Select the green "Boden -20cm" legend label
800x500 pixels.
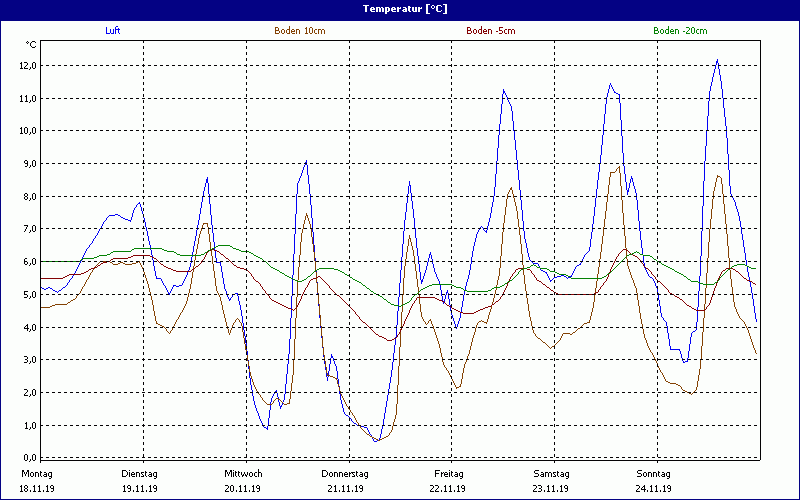680,31
